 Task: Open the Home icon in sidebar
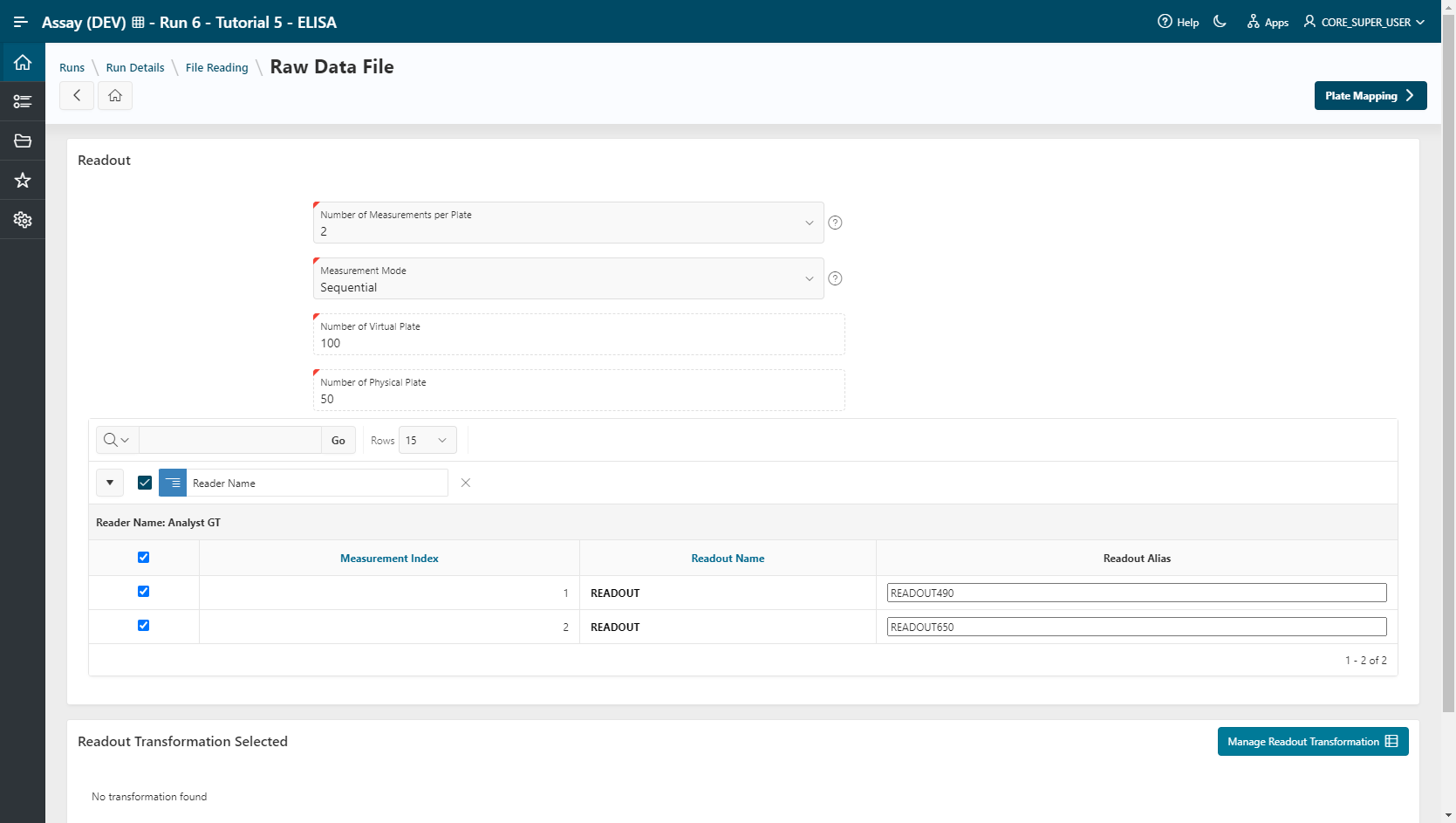(23, 63)
